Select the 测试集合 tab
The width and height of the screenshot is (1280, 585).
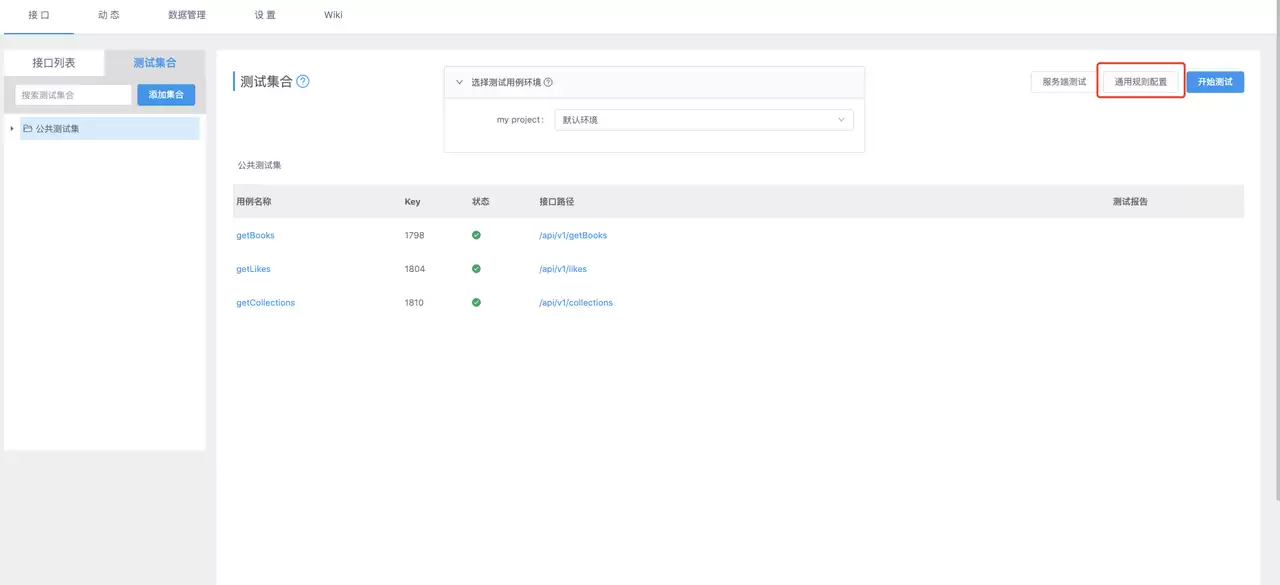tap(155, 63)
